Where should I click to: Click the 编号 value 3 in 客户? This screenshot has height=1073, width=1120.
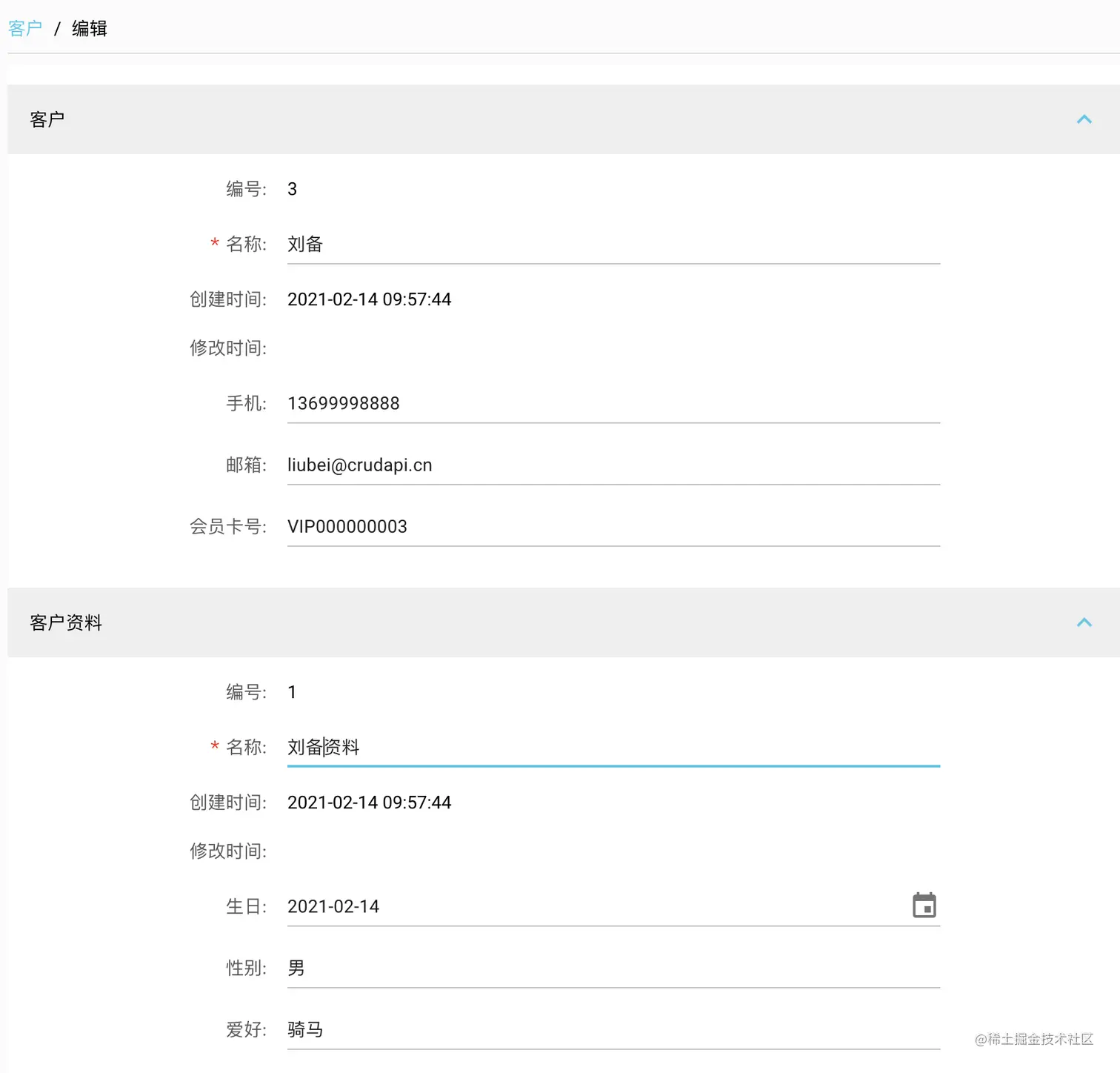(x=292, y=189)
